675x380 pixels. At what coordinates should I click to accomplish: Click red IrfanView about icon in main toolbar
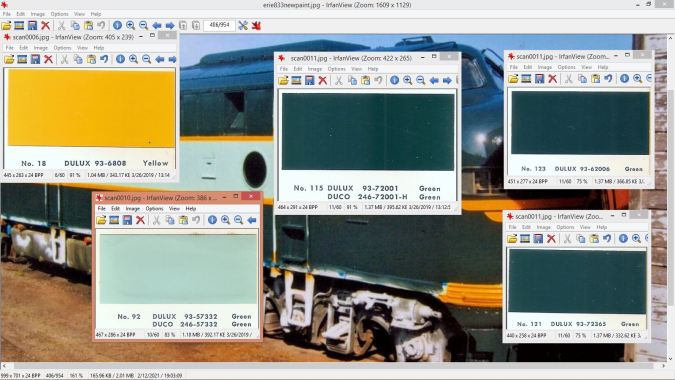click(257, 25)
